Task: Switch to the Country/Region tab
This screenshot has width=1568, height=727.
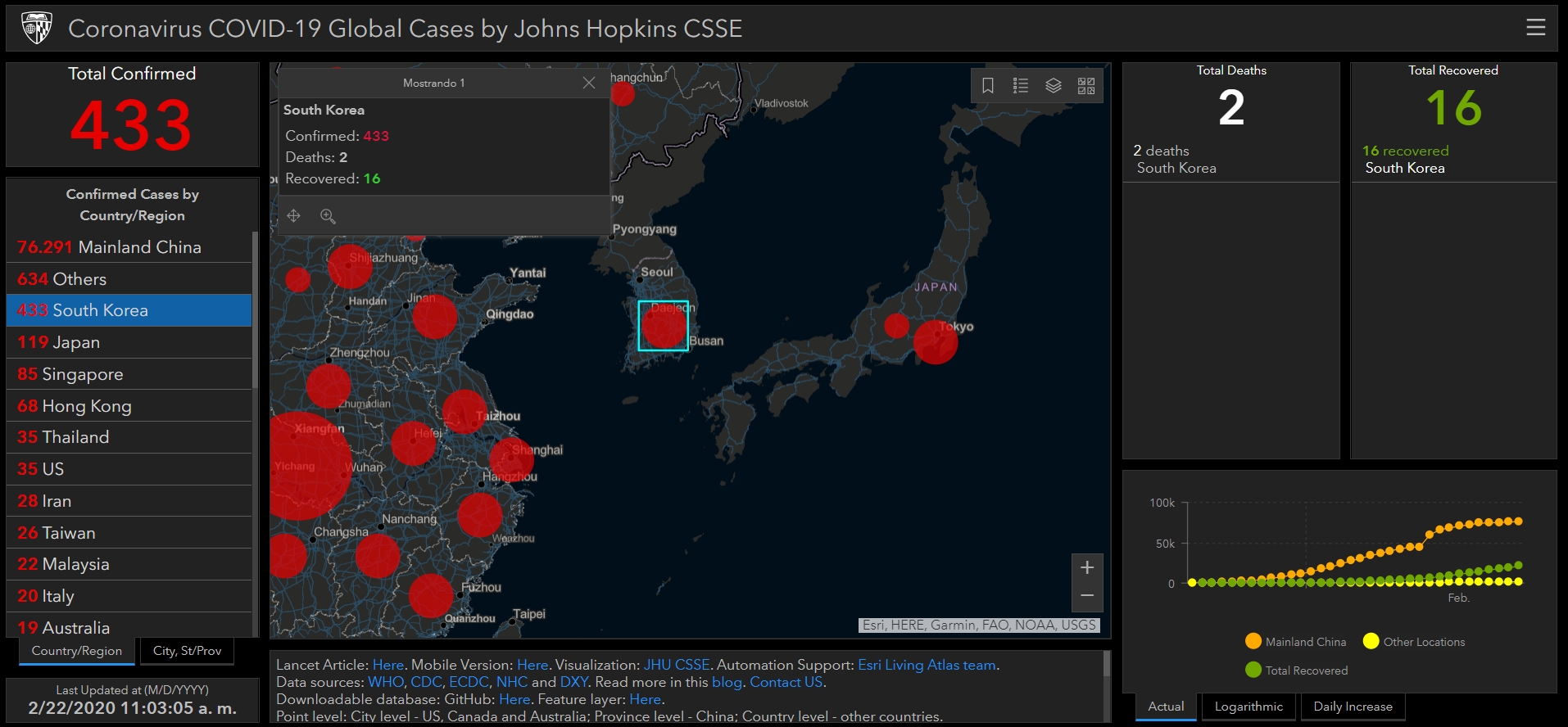Action: tap(77, 651)
